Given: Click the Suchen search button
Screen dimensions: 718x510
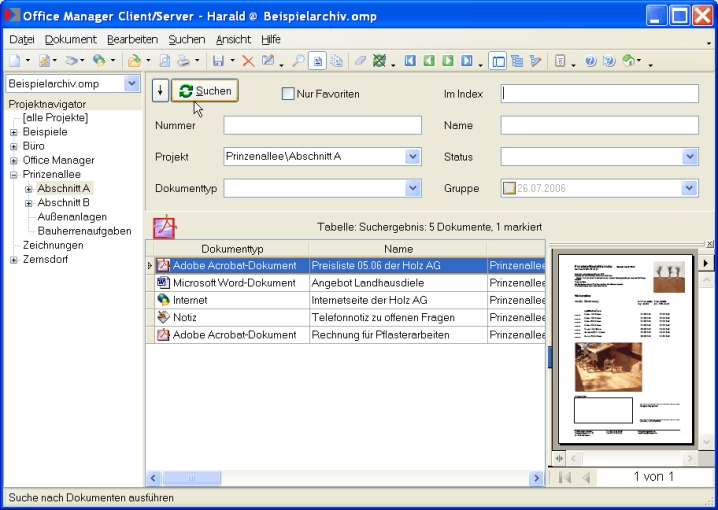Looking at the screenshot, I should click(x=204, y=91).
